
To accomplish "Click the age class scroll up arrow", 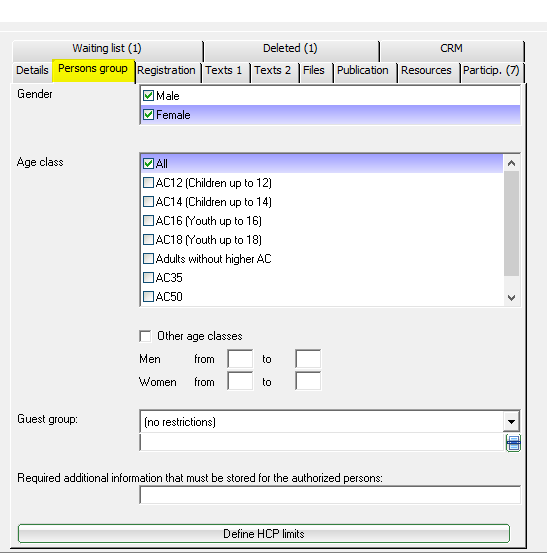I will pos(511,163).
